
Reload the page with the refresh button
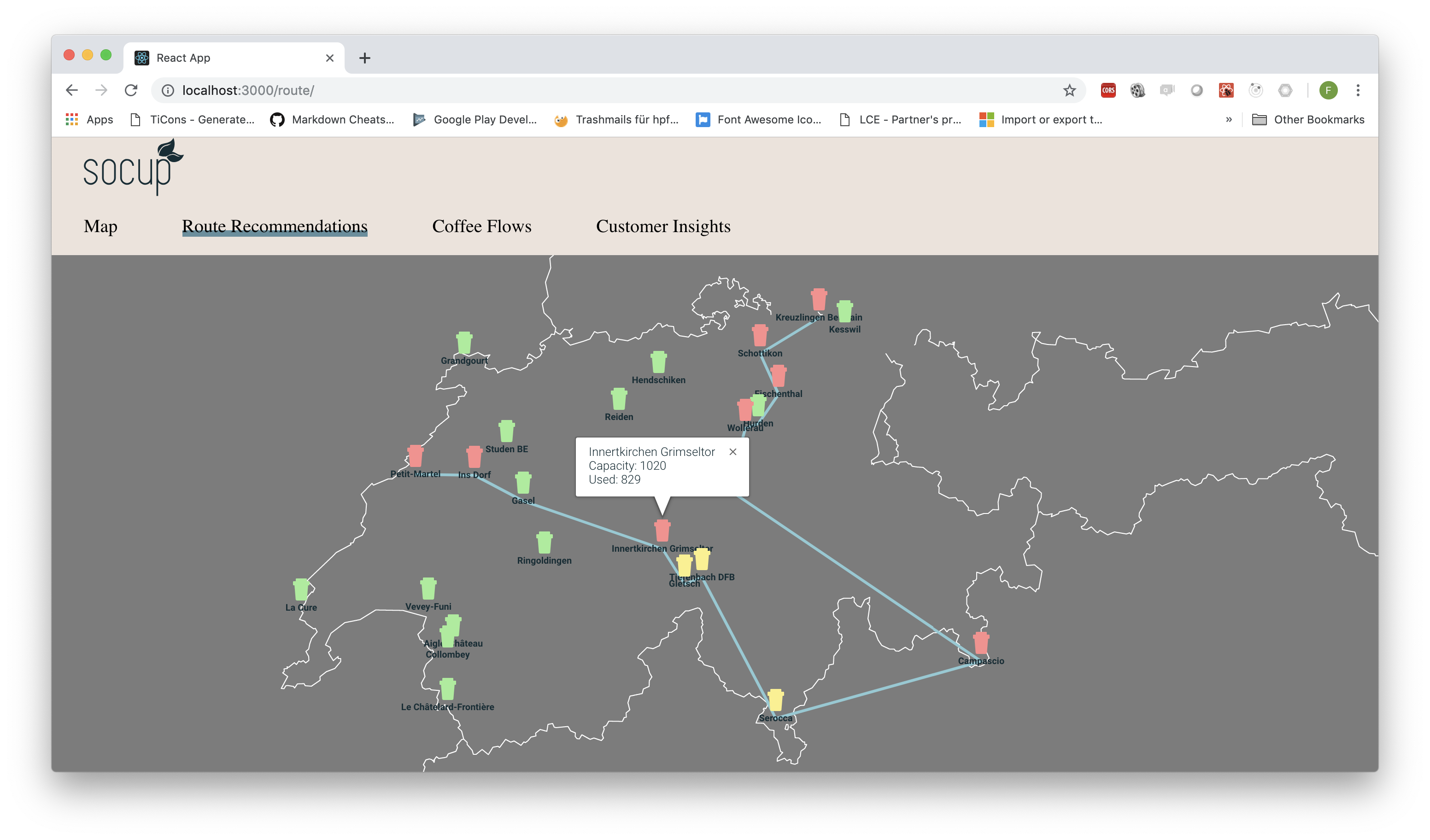[131, 90]
